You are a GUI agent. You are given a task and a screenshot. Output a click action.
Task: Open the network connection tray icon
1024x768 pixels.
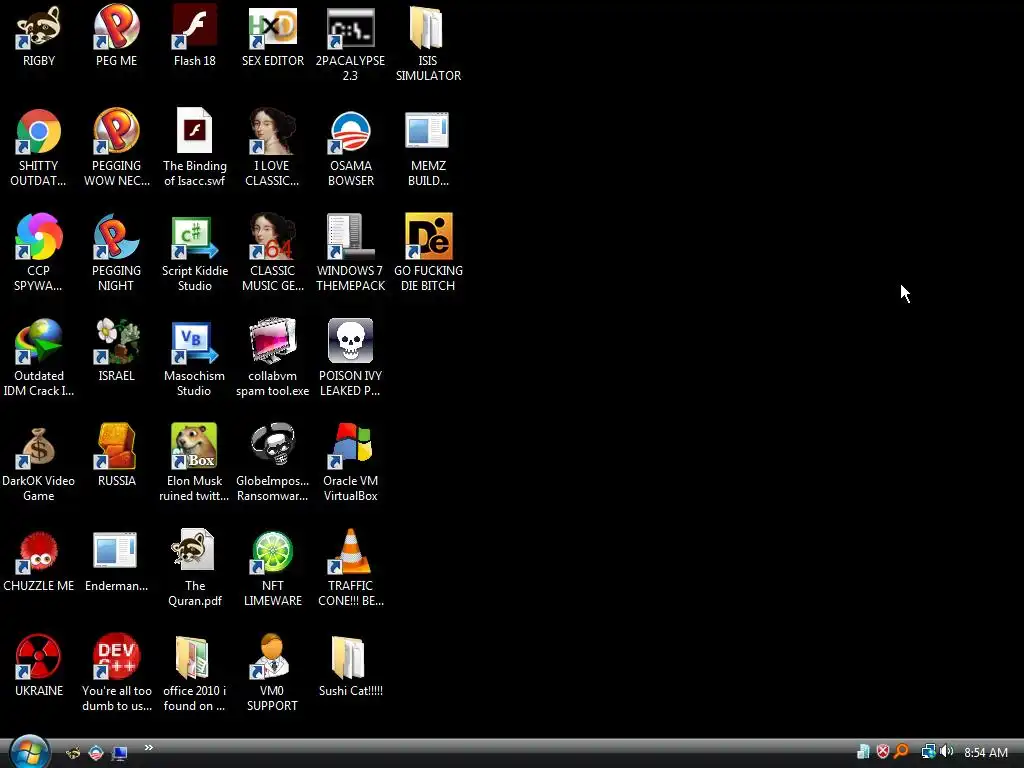coord(928,752)
